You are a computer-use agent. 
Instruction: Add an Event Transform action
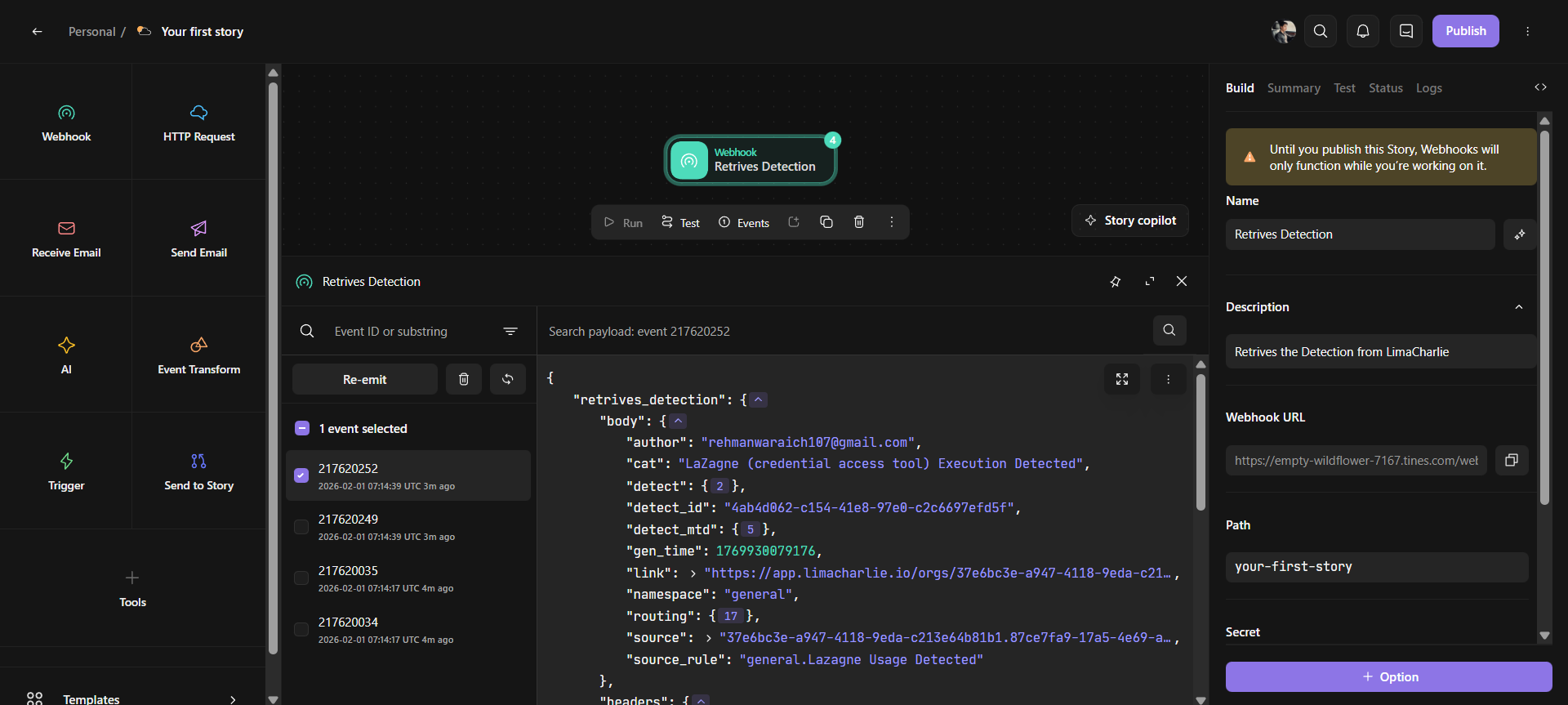tap(199, 355)
